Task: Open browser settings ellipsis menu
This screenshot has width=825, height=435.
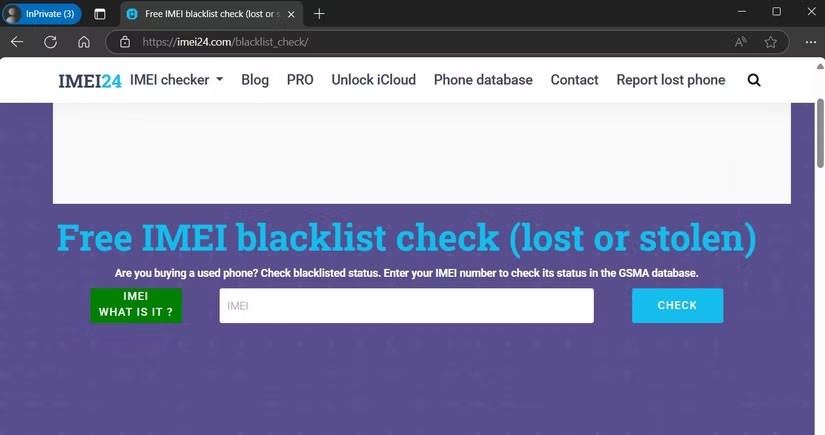Action: [x=806, y=42]
